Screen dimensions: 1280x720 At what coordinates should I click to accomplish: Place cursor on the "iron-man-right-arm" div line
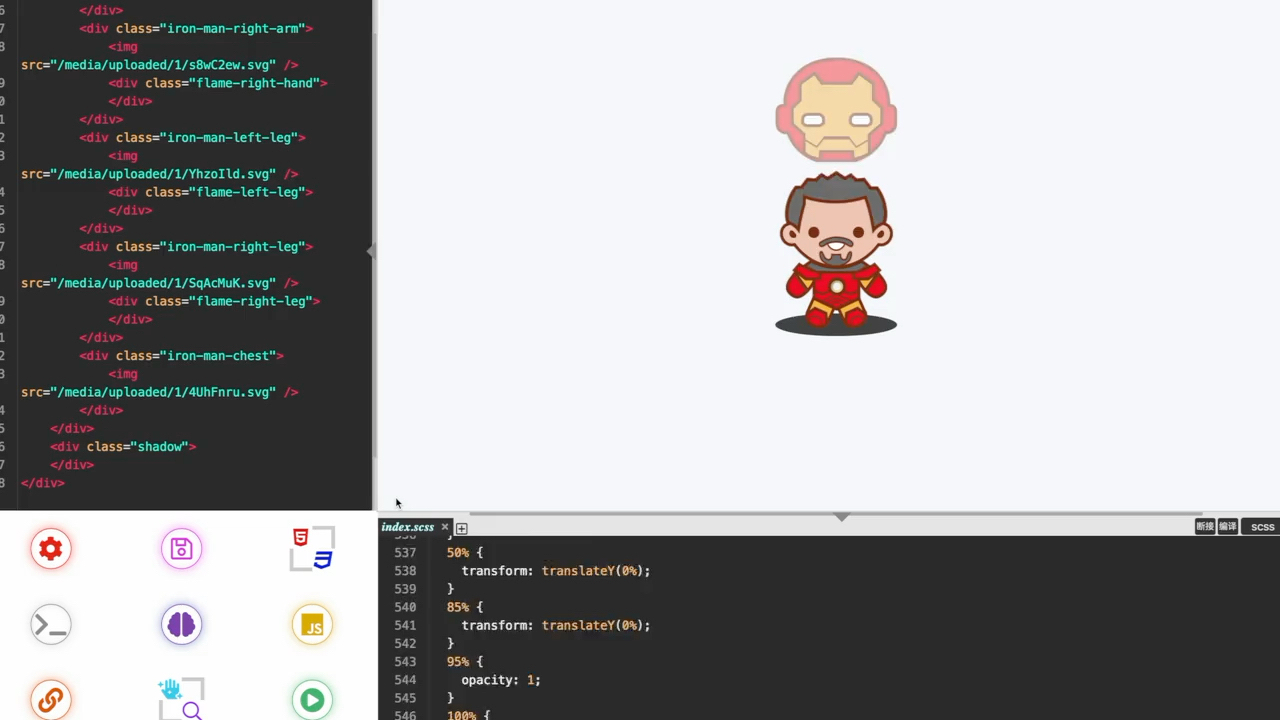pos(196,29)
